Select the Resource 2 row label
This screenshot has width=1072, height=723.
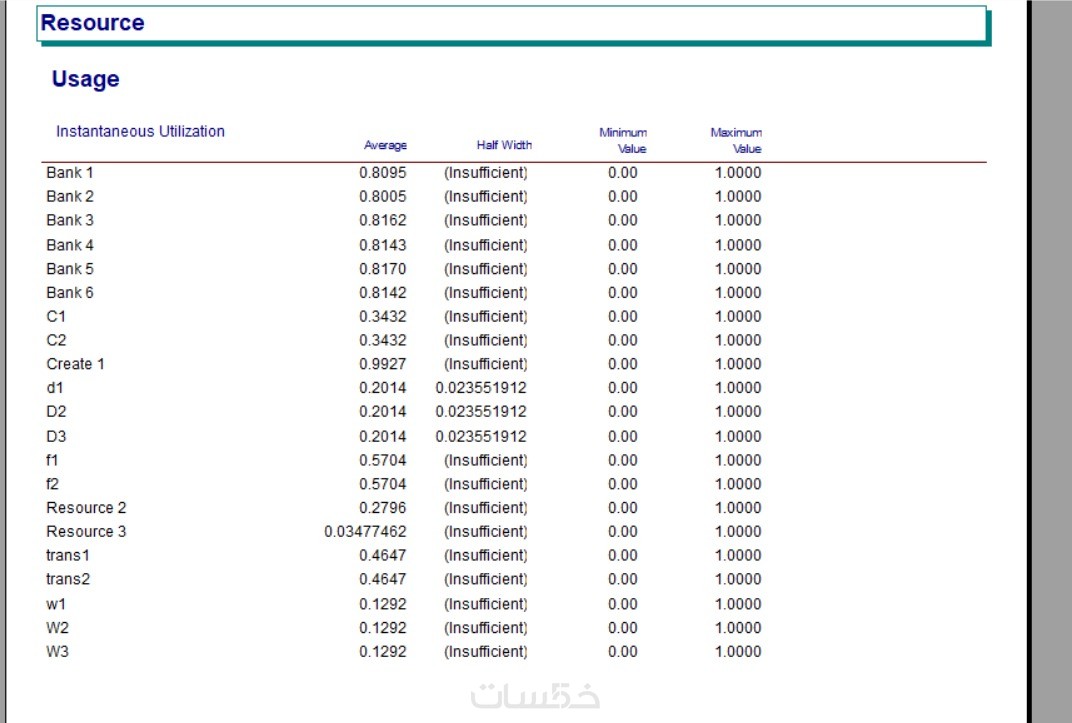pos(86,508)
